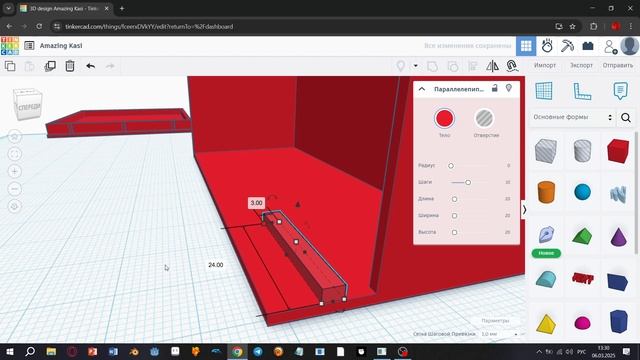Viewport: 640px width, 360px height.
Task: Select the striped Отверстие hole option
Action: [484, 118]
